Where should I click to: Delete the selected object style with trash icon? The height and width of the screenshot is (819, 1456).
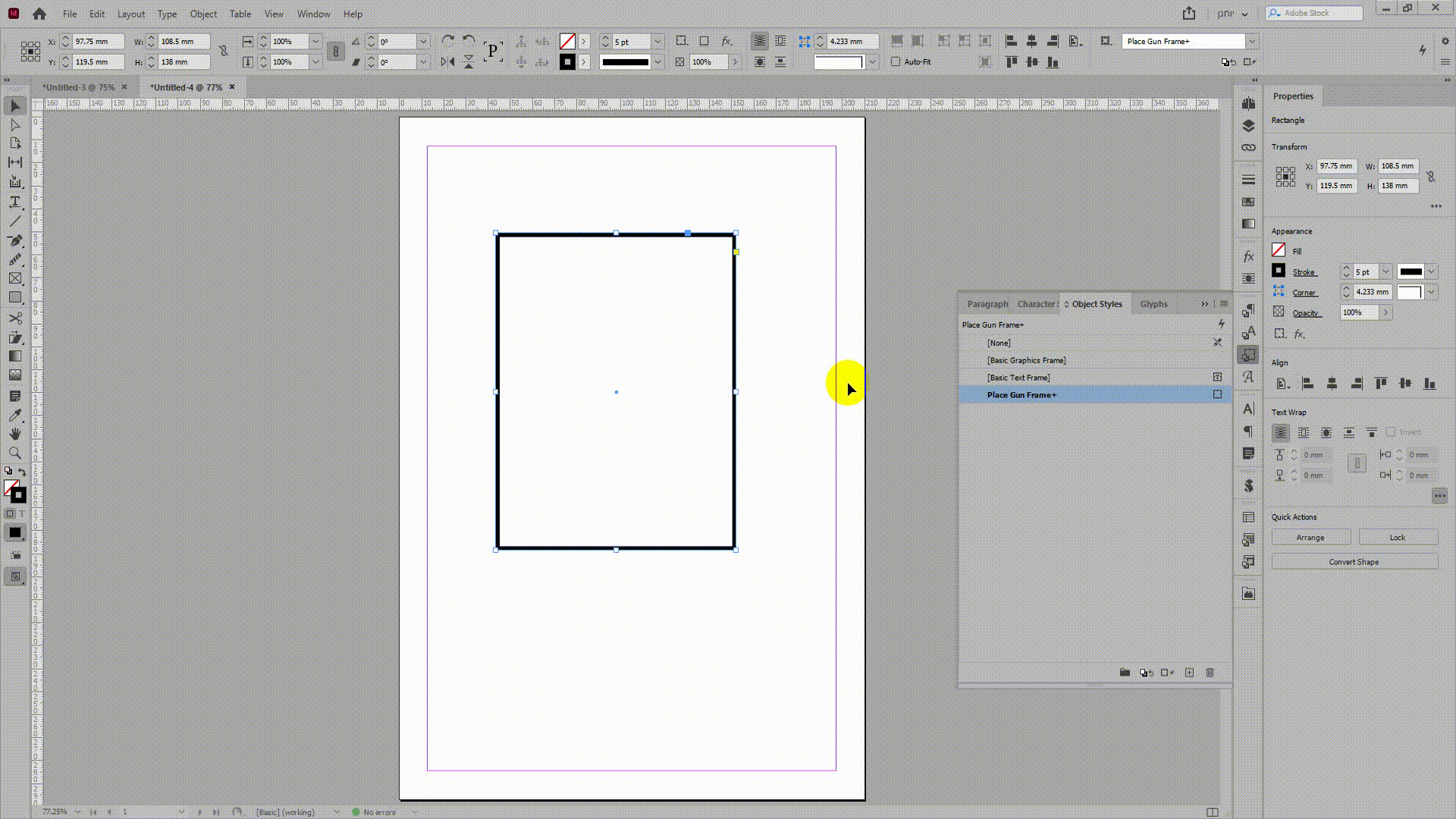[1210, 673]
